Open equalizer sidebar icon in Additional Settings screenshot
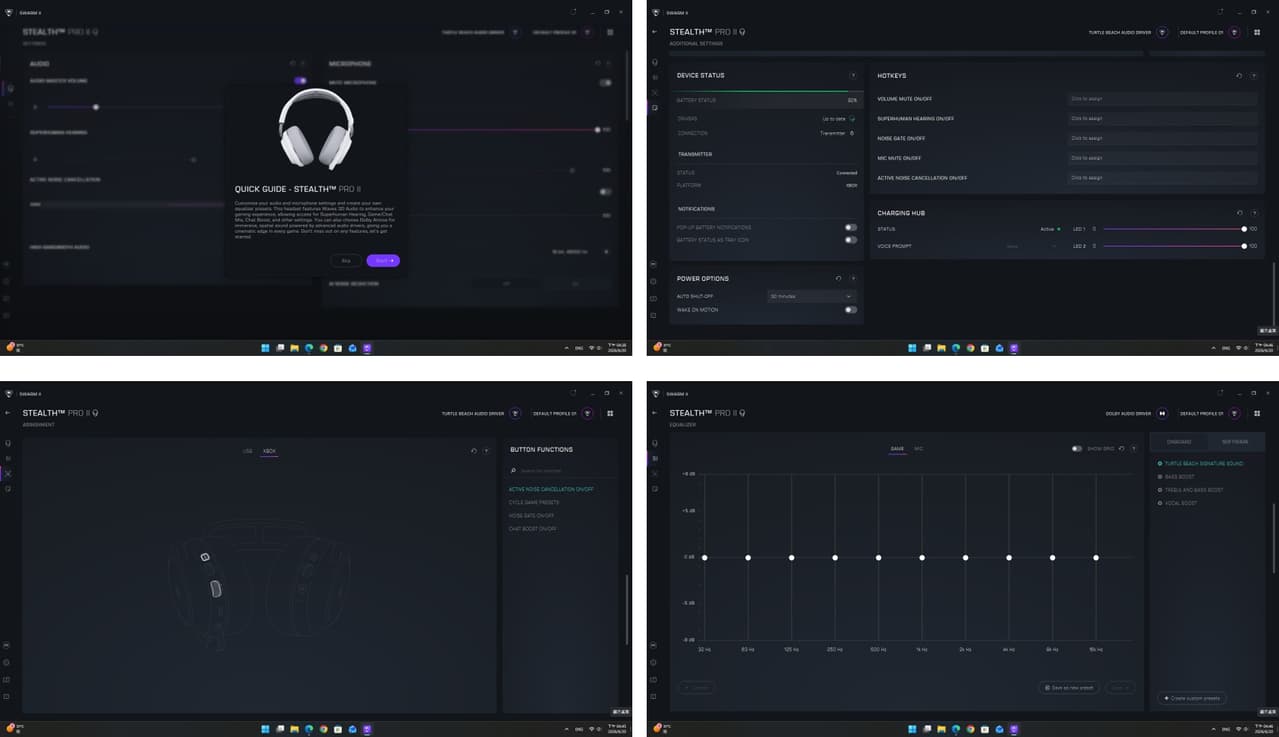 coord(655,77)
